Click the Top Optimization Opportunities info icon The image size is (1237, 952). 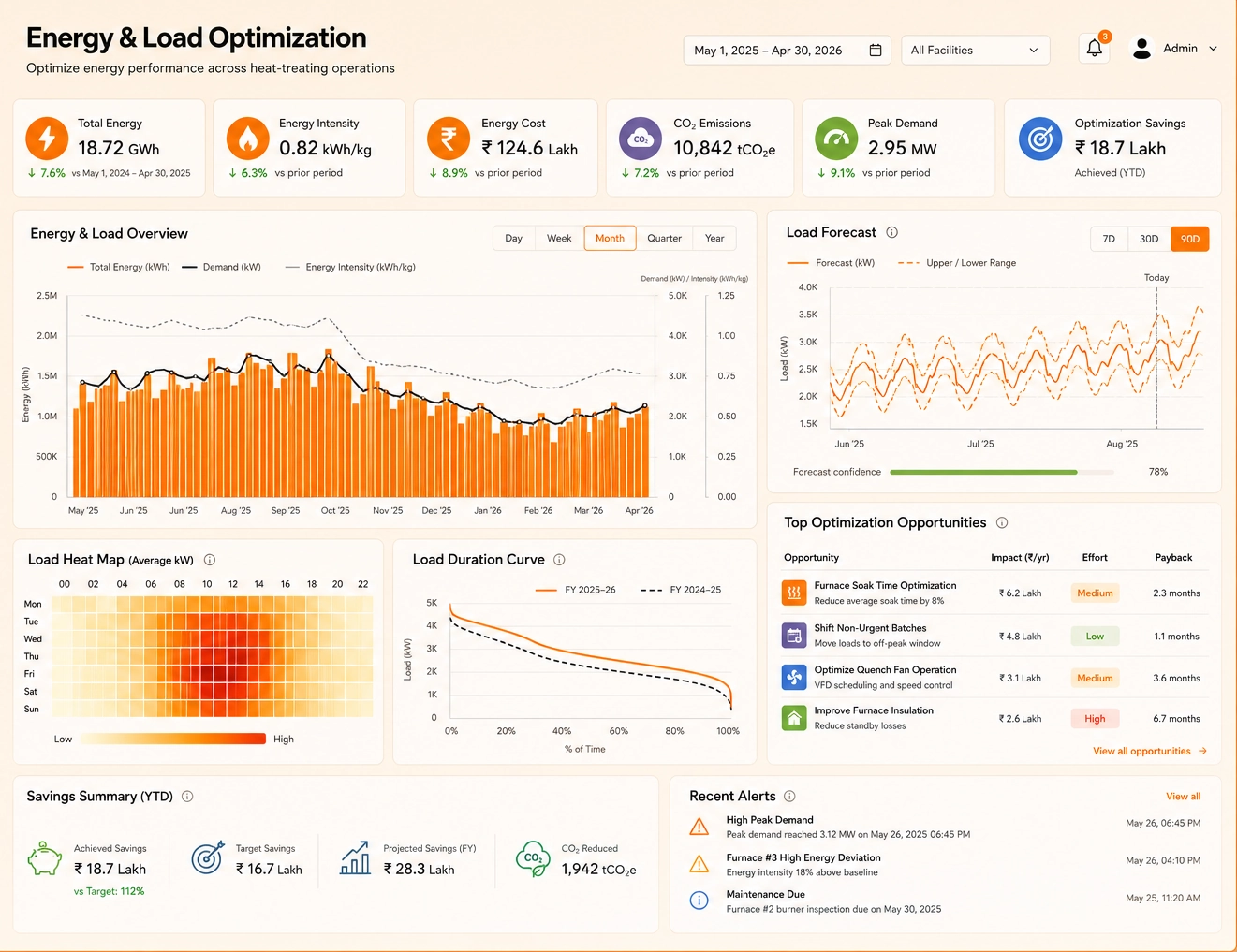pos(1002,522)
